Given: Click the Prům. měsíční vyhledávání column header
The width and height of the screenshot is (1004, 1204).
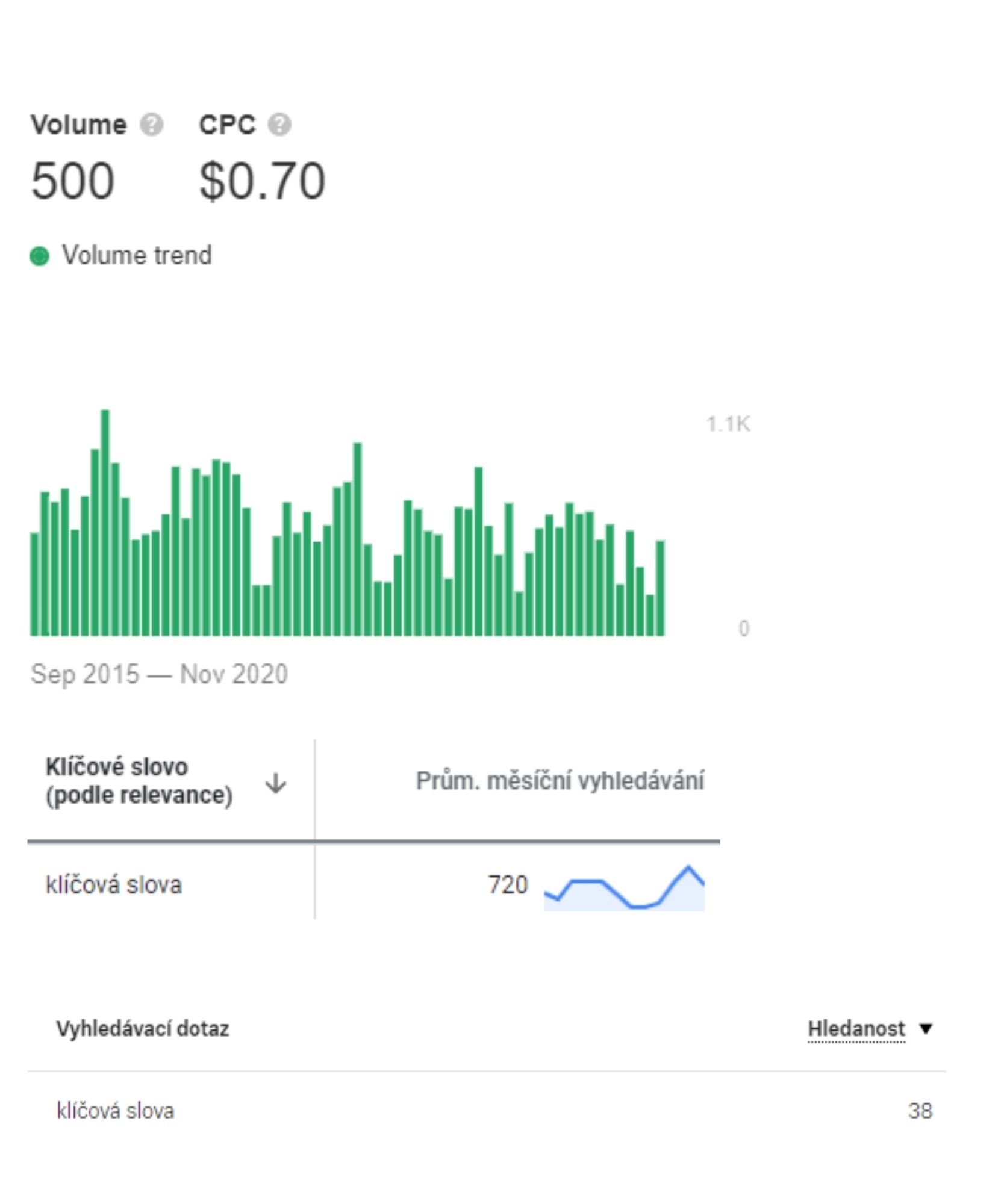Looking at the screenshot, I should (x=560, y=781).
